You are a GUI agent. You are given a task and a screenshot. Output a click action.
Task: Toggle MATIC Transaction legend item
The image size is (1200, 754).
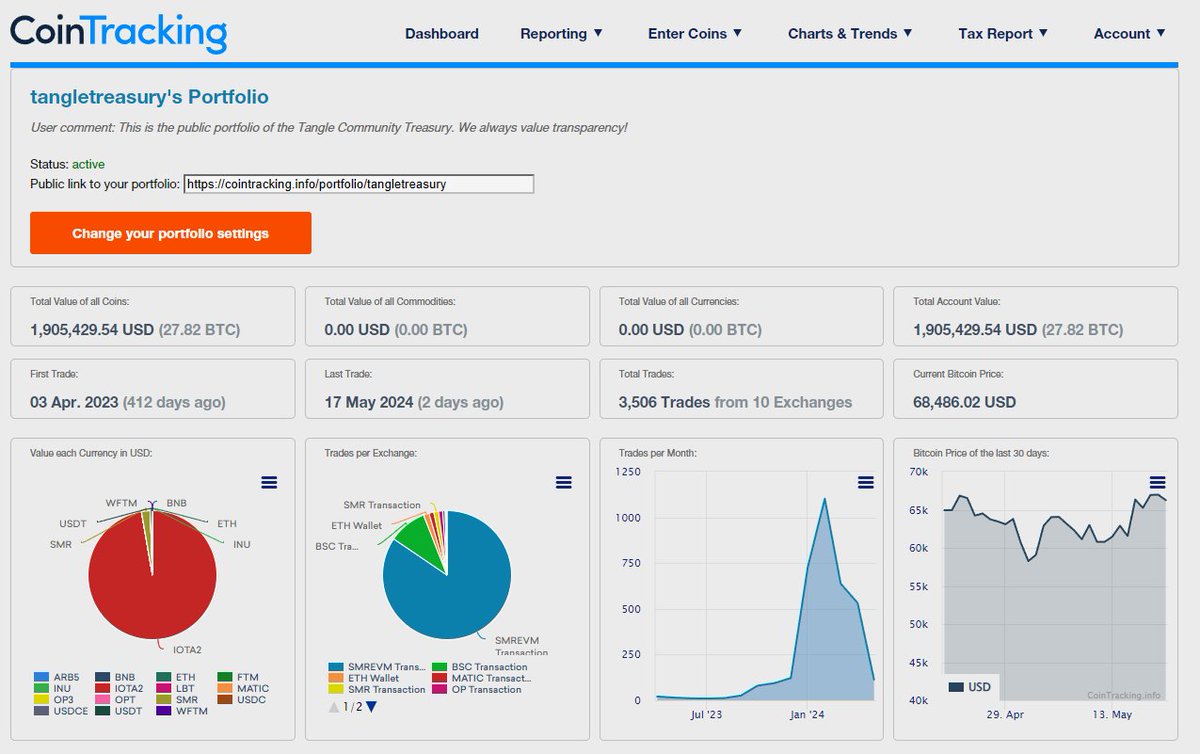[x=481, y=678]
